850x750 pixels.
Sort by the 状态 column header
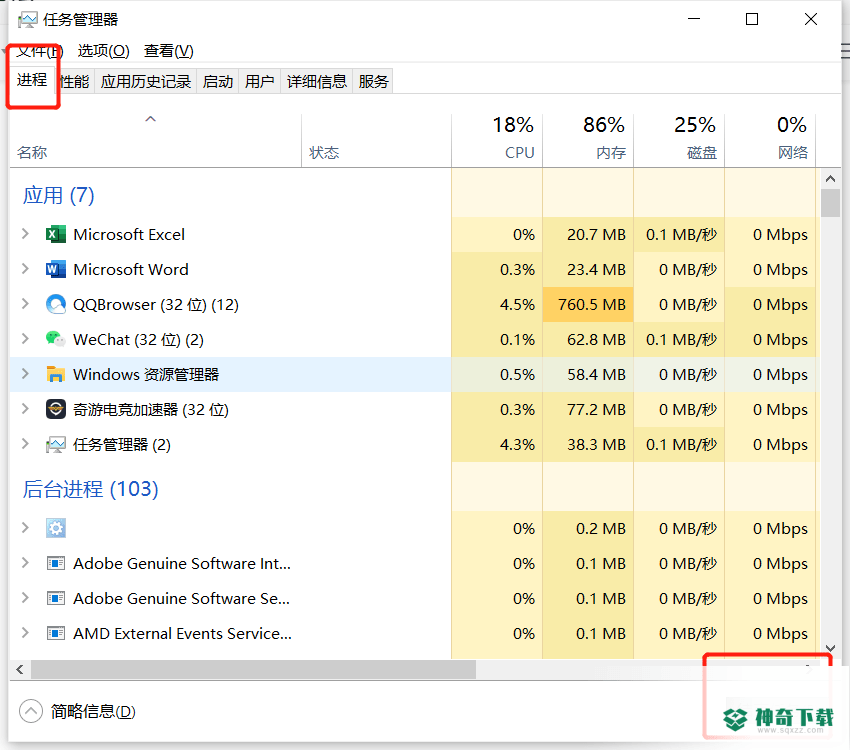(376, 139)
